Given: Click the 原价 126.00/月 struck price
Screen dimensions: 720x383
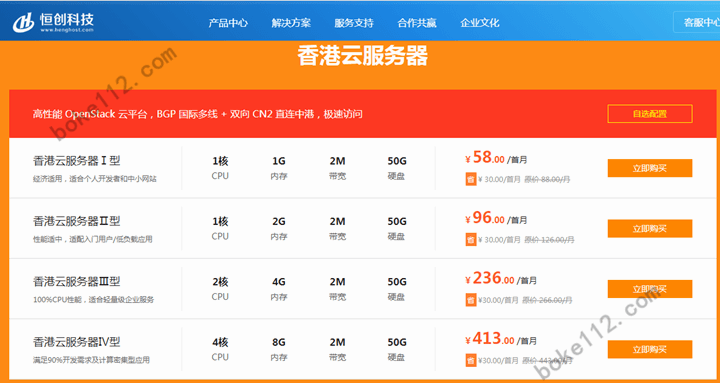Looking at the screenshot, I should [x=549, y=240].
